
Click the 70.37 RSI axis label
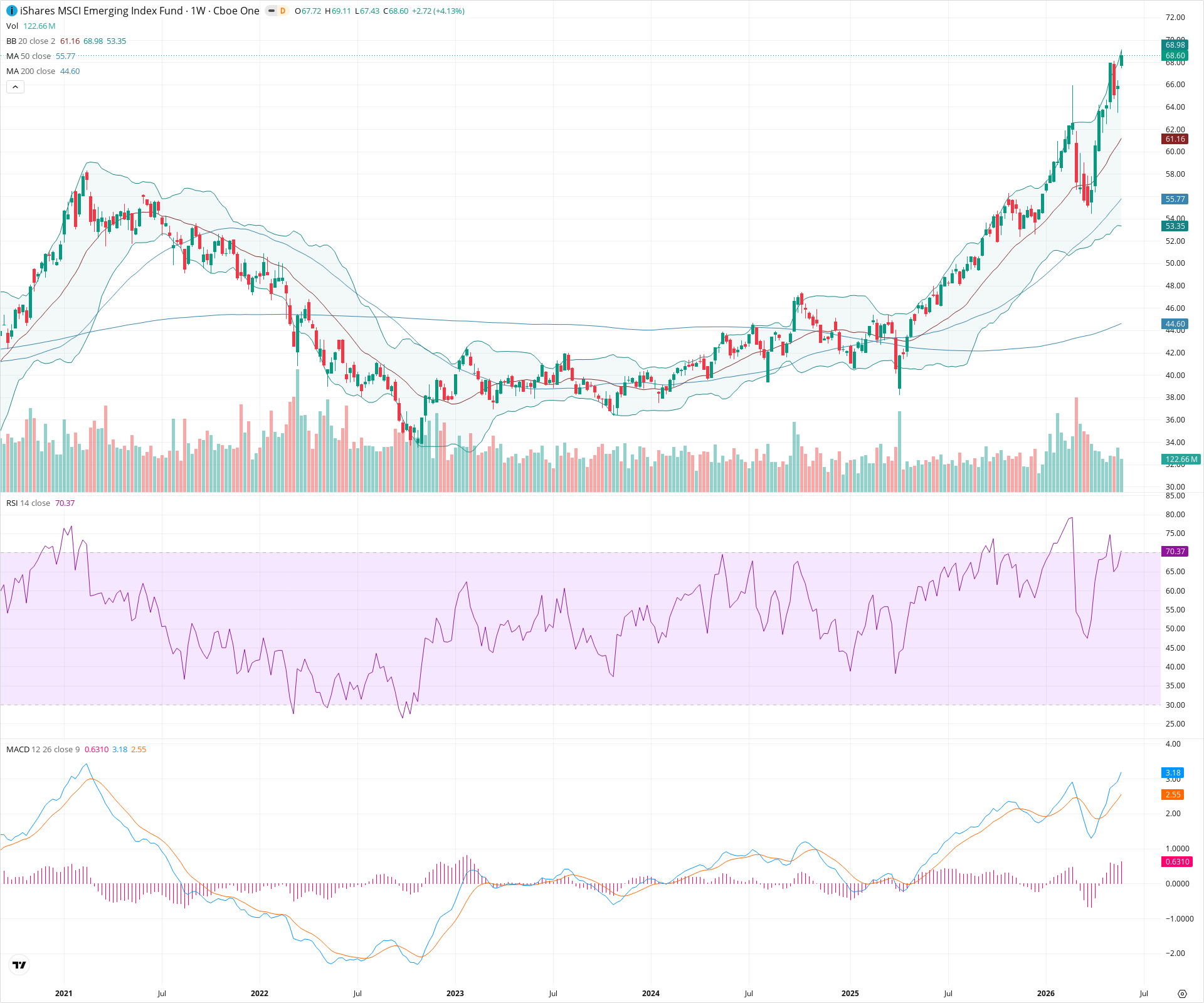pos(1175,552)
